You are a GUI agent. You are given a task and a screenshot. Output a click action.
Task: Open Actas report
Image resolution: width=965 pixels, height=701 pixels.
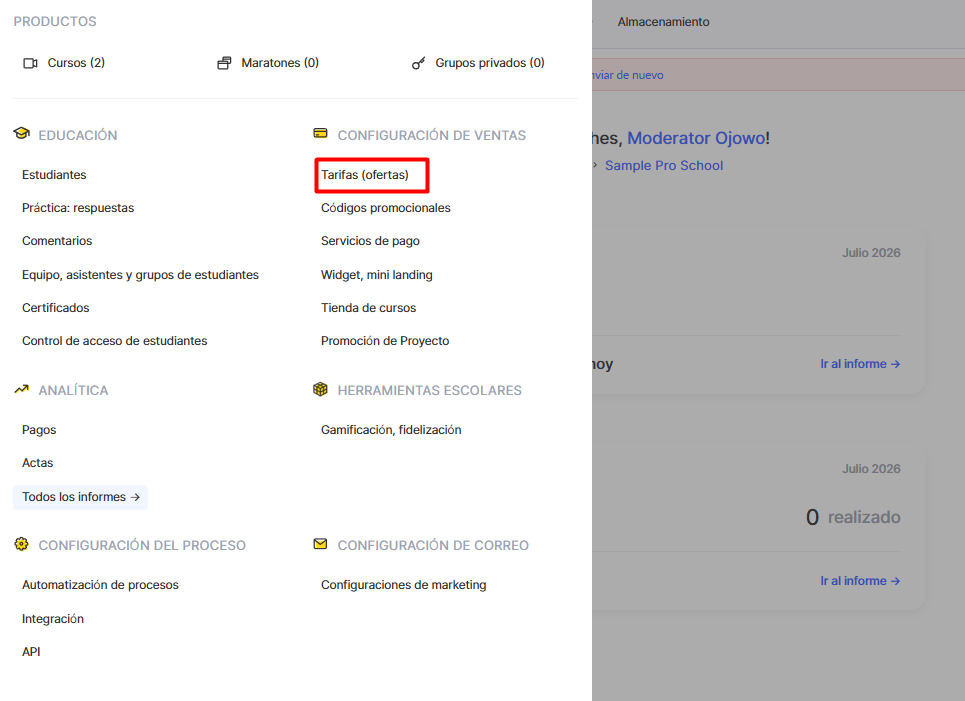click(38, 463)
